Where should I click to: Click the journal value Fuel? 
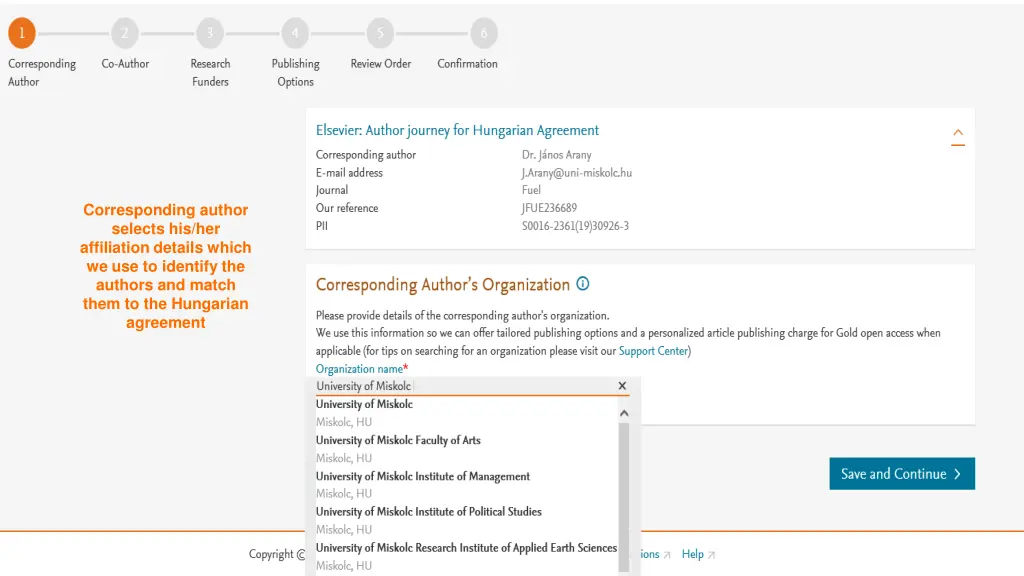pyautogui.click(x=531, y=190)
